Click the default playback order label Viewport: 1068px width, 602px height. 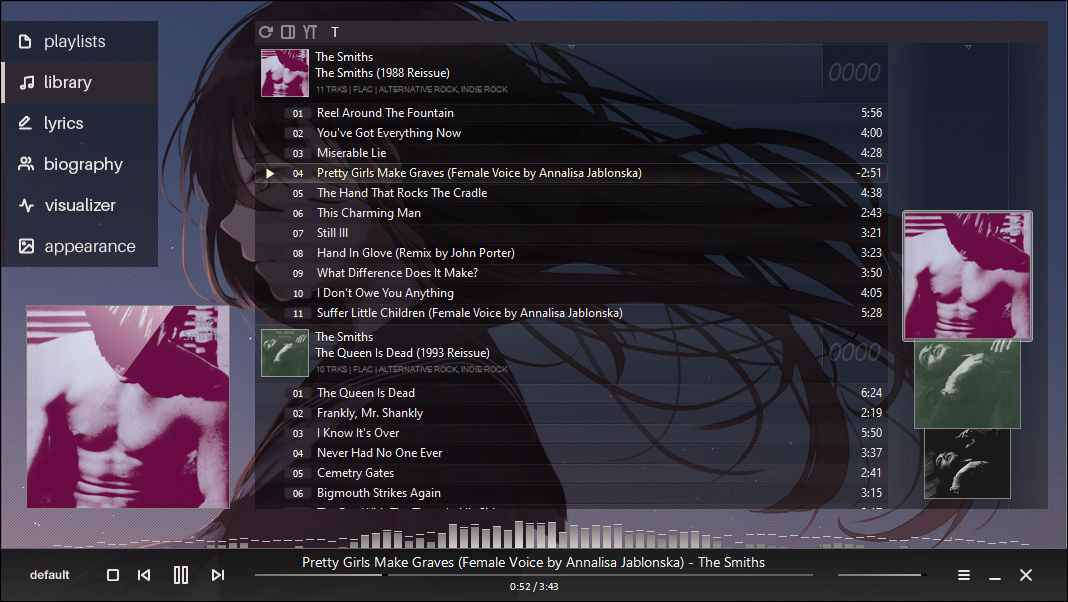tap(50, 575)
